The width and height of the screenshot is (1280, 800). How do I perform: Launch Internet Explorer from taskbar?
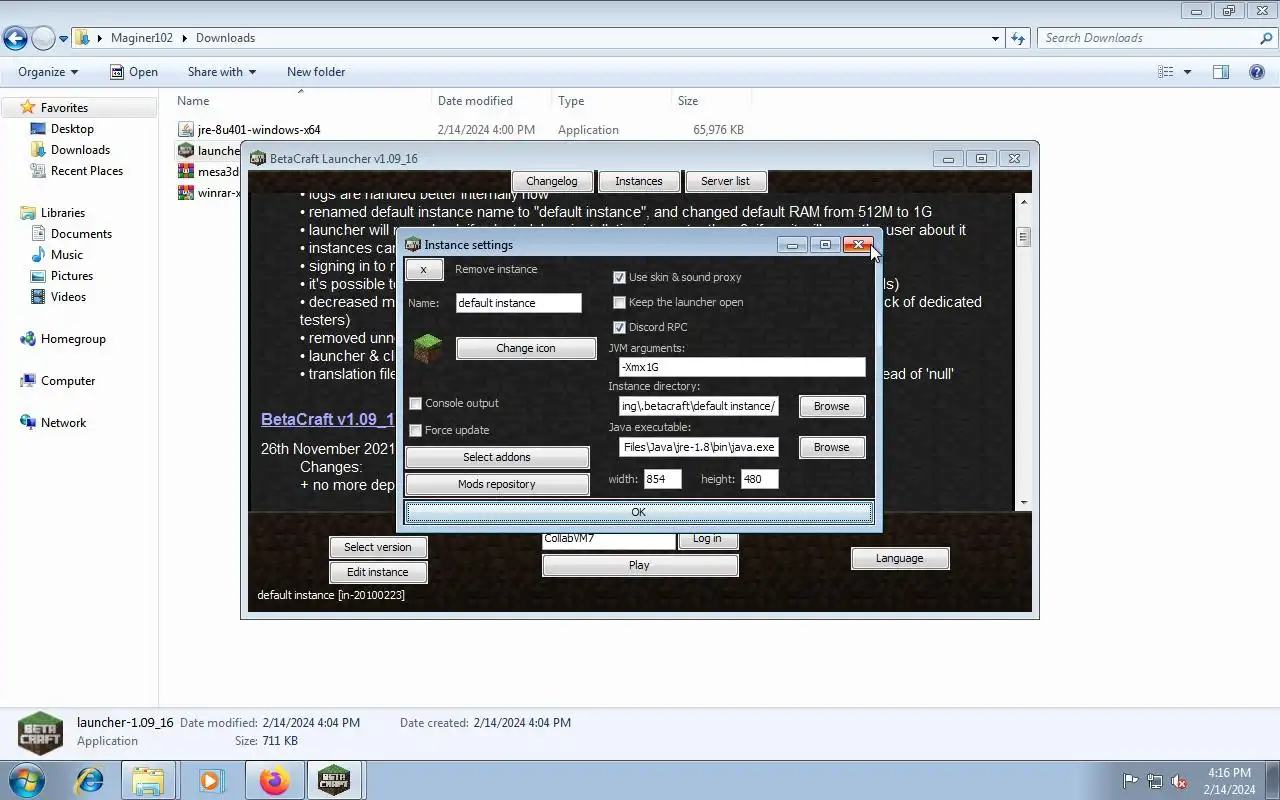pos(89,780)
